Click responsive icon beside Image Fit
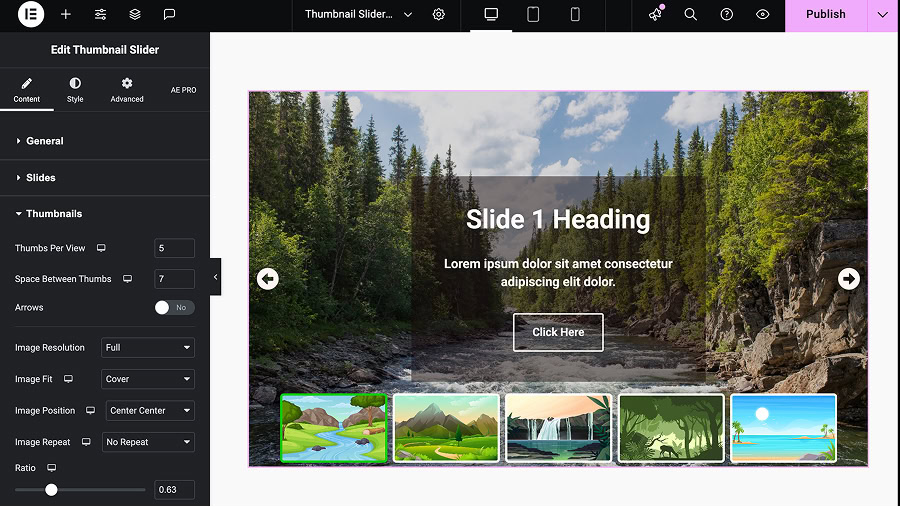Viewport: 900px width, 507px height. (68, 379)
